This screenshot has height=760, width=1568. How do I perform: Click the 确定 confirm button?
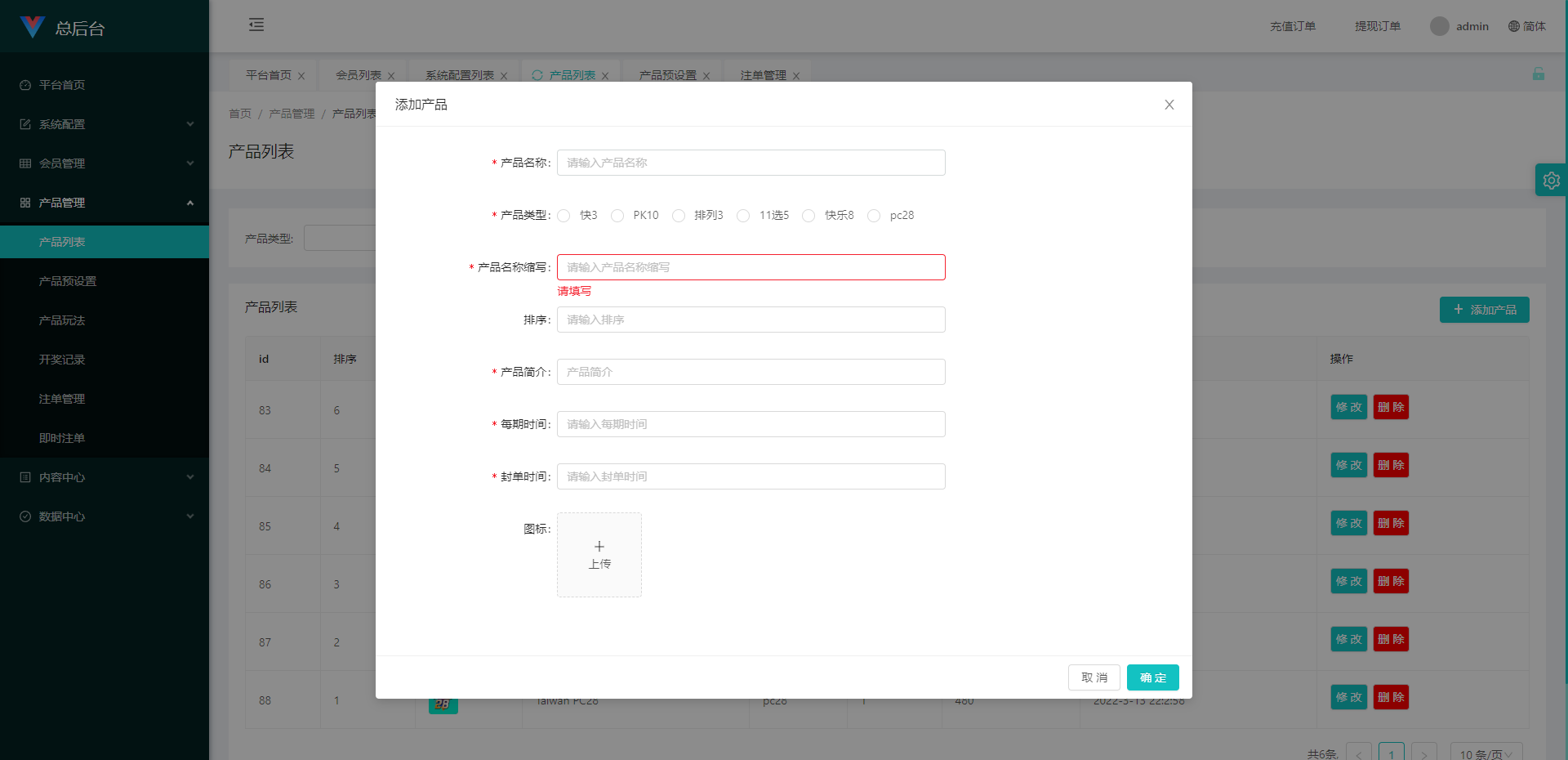click(x=1152, y=677)
